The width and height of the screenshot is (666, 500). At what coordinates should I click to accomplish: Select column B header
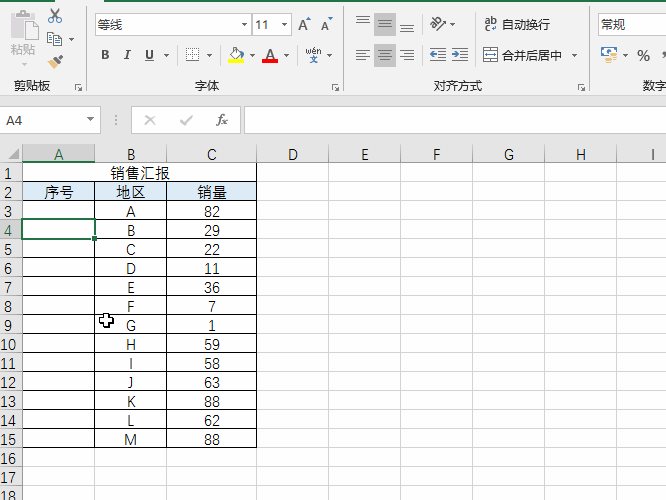coord(131,154)
